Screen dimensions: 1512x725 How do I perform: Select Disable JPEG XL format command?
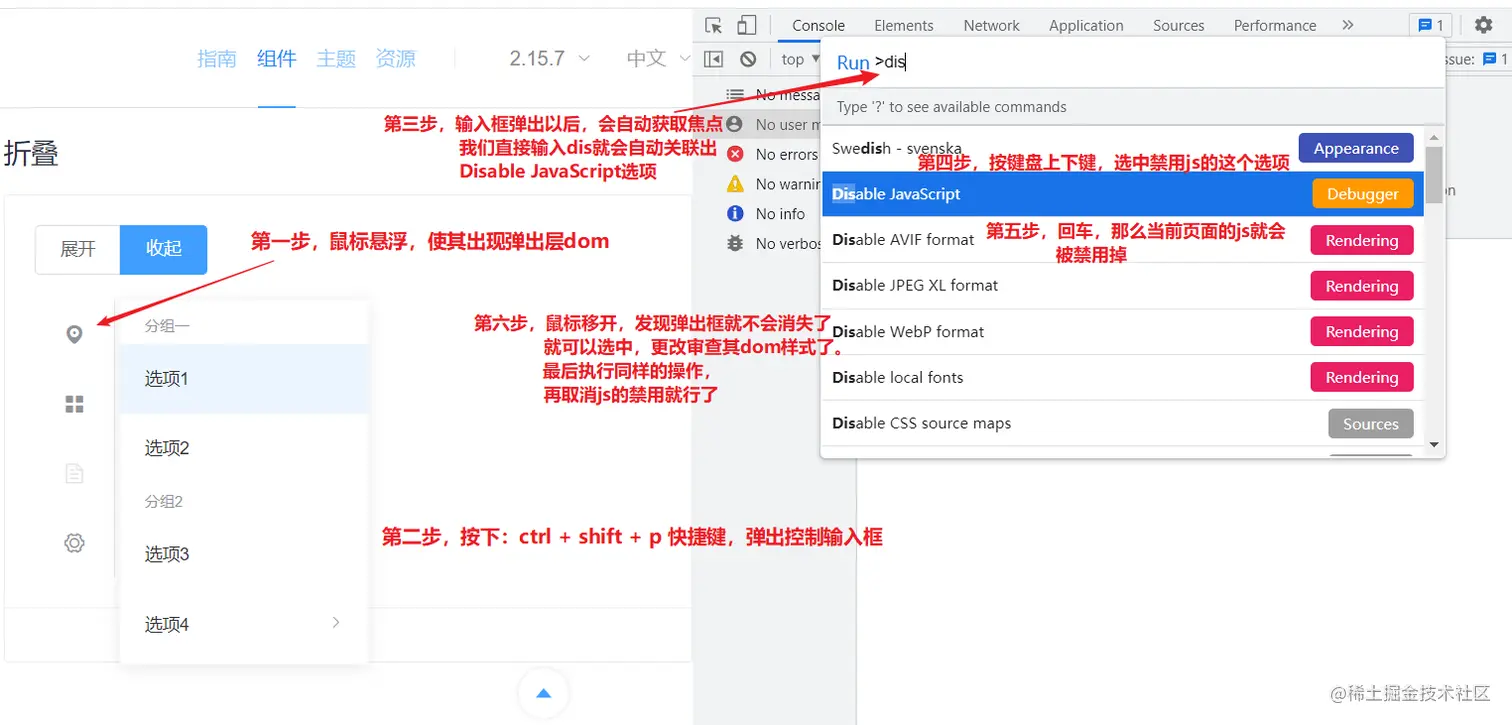1122,286
